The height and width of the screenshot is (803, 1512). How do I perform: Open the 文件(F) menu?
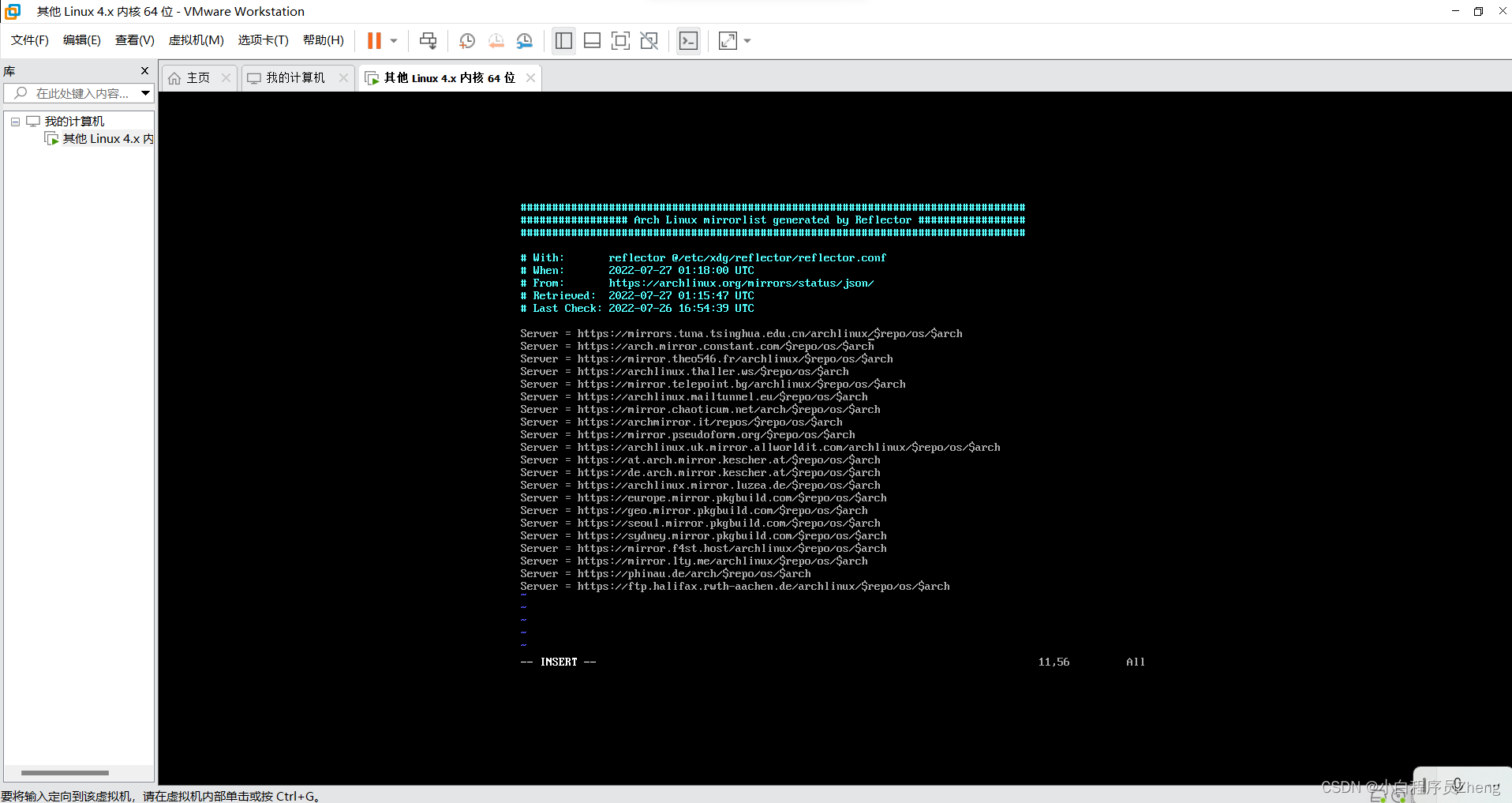[30, 40]
